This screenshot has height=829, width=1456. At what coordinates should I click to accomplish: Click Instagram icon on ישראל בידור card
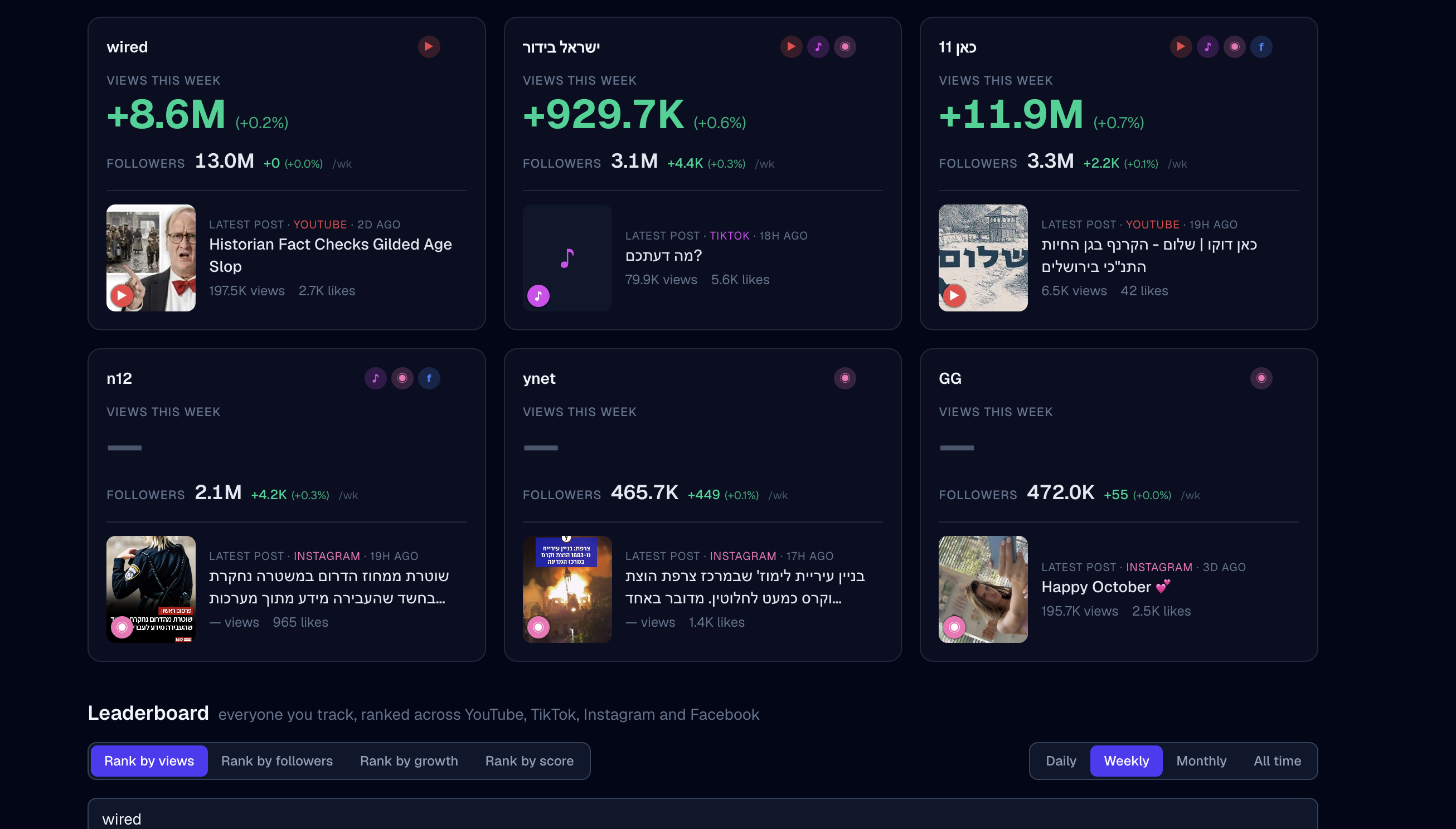coord(845,47)
